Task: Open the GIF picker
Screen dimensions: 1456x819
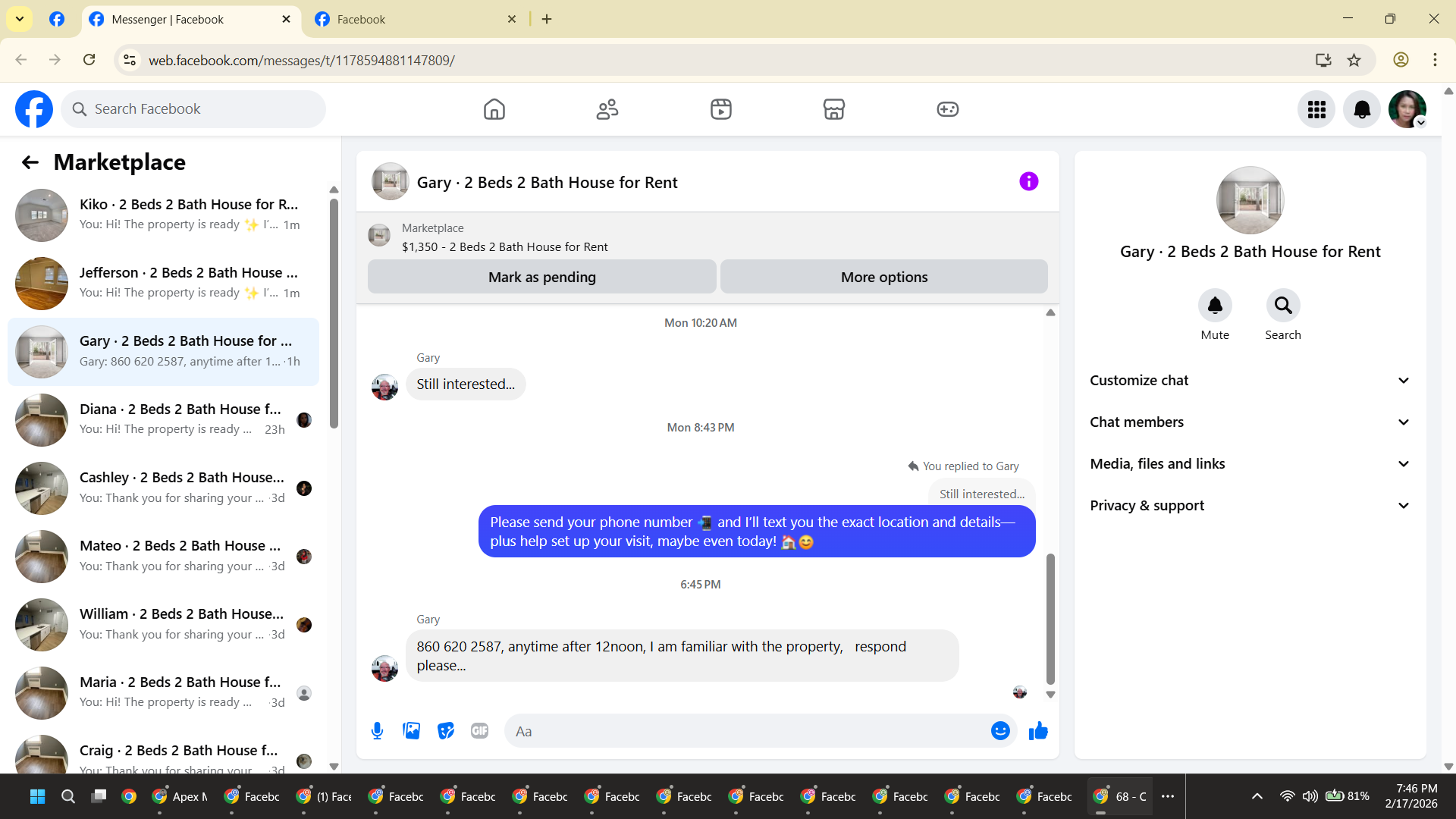Action: [479, 731]
